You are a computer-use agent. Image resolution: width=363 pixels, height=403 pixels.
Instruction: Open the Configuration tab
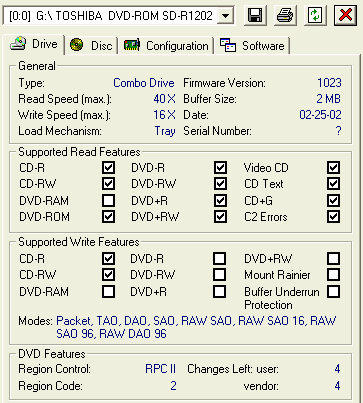coord(166,46)
